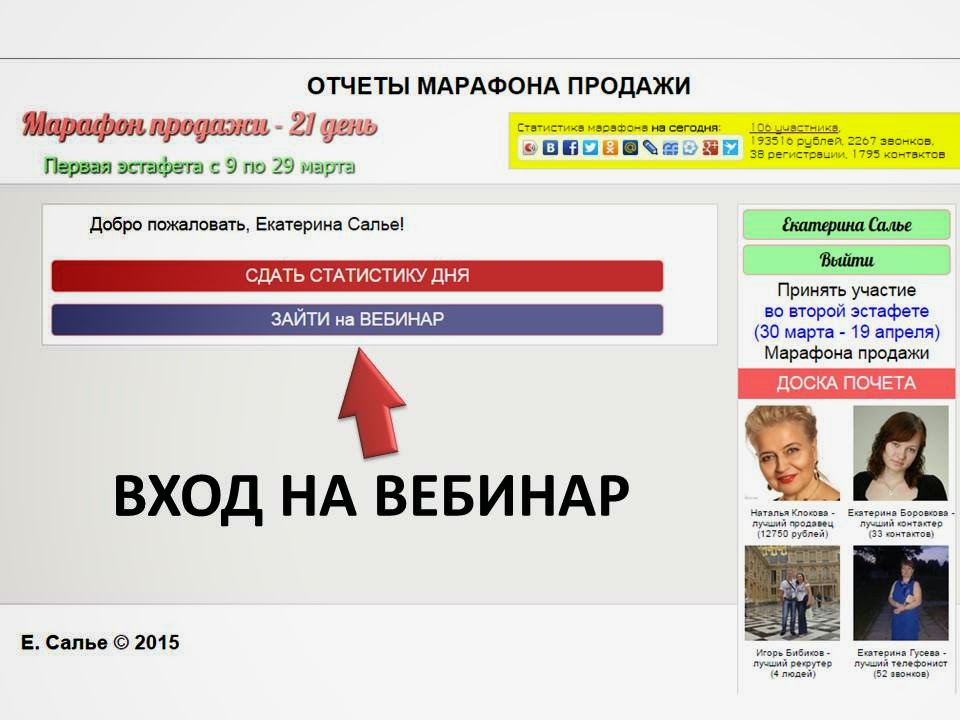960x720 pixels.
Task: Click the ДОСКА ПОЧЕТА header
Action: tap(846, 383)
